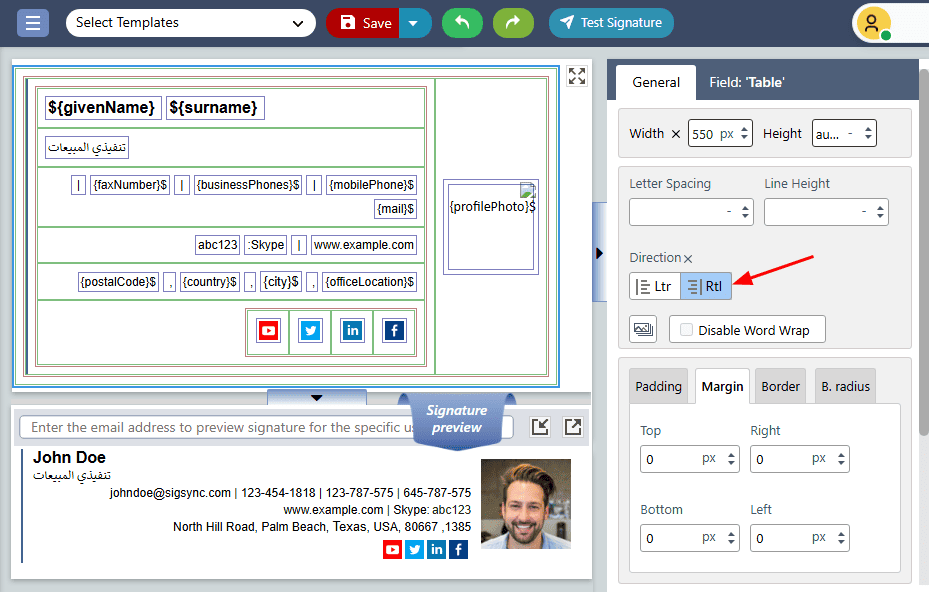Expand the editor to fullscreen
The width and height of the screenshot is (929, 592).
coord(576,76)
